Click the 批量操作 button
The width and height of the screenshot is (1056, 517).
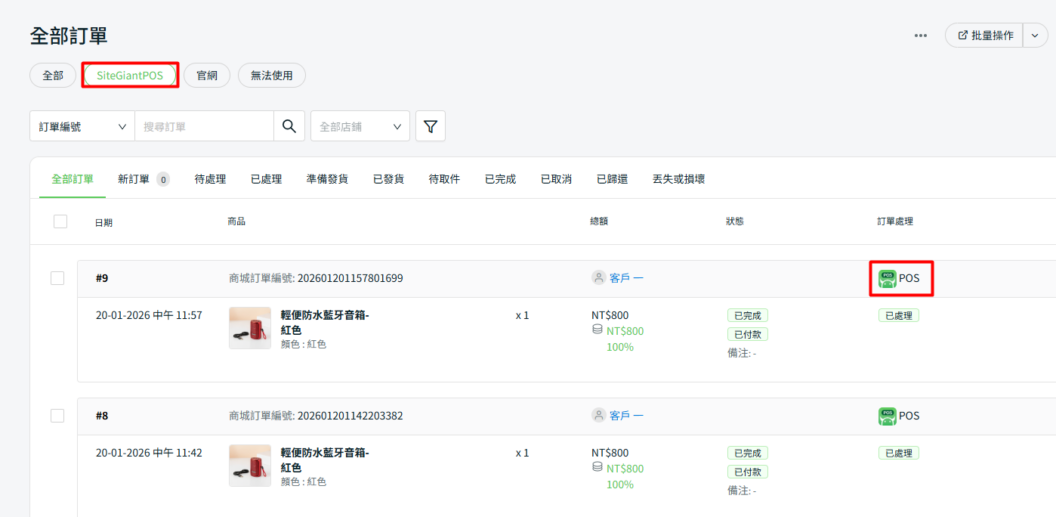click(x=984, y=36)
